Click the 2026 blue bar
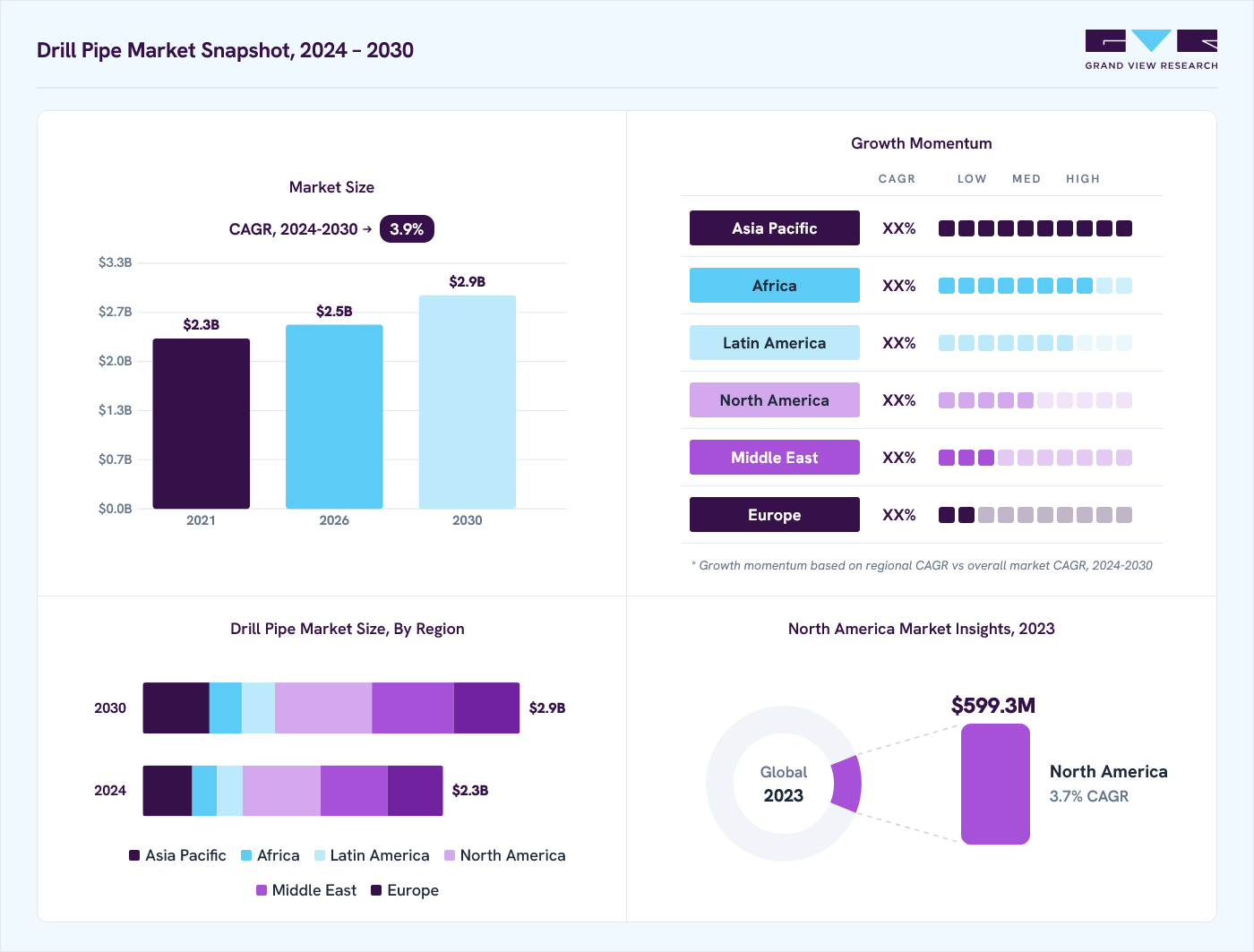Image resolution: width=1254 pixels, height=952 pixels. point(334,416)
